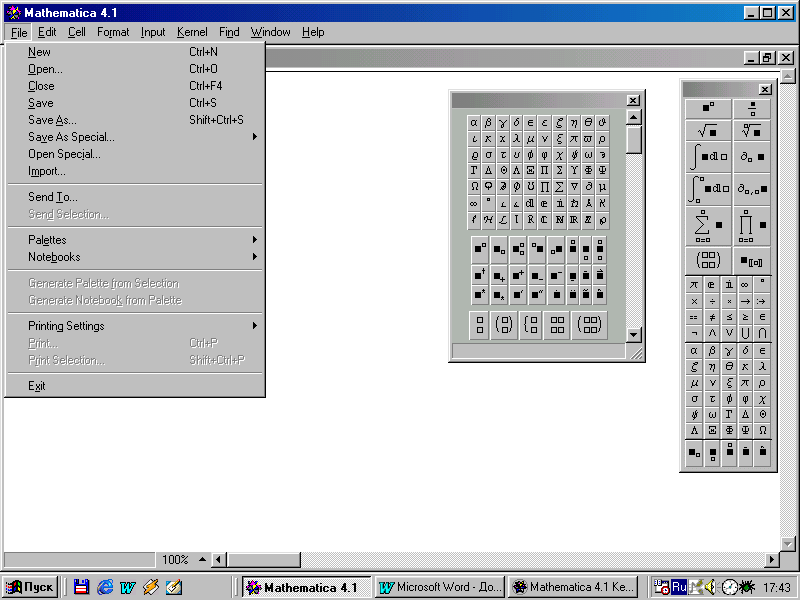Choose Save As... from the File menu
800x600 pixels.
[x=135, y=120]
